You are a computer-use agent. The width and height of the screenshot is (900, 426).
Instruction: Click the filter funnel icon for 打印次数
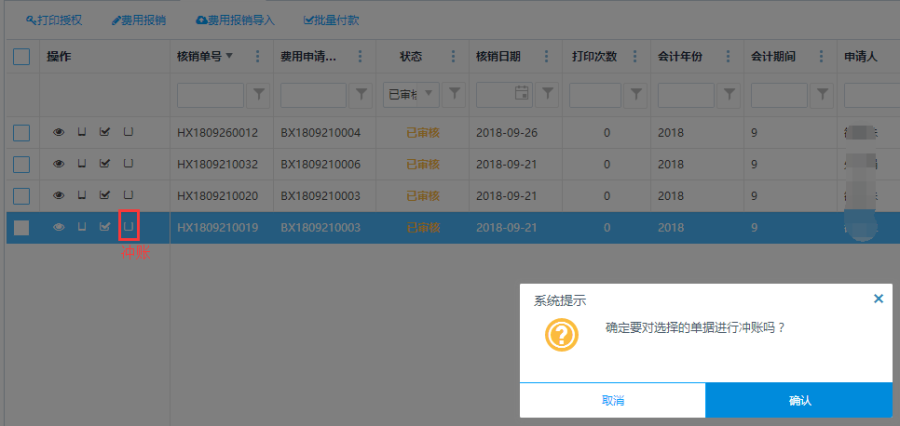(635, 94)
